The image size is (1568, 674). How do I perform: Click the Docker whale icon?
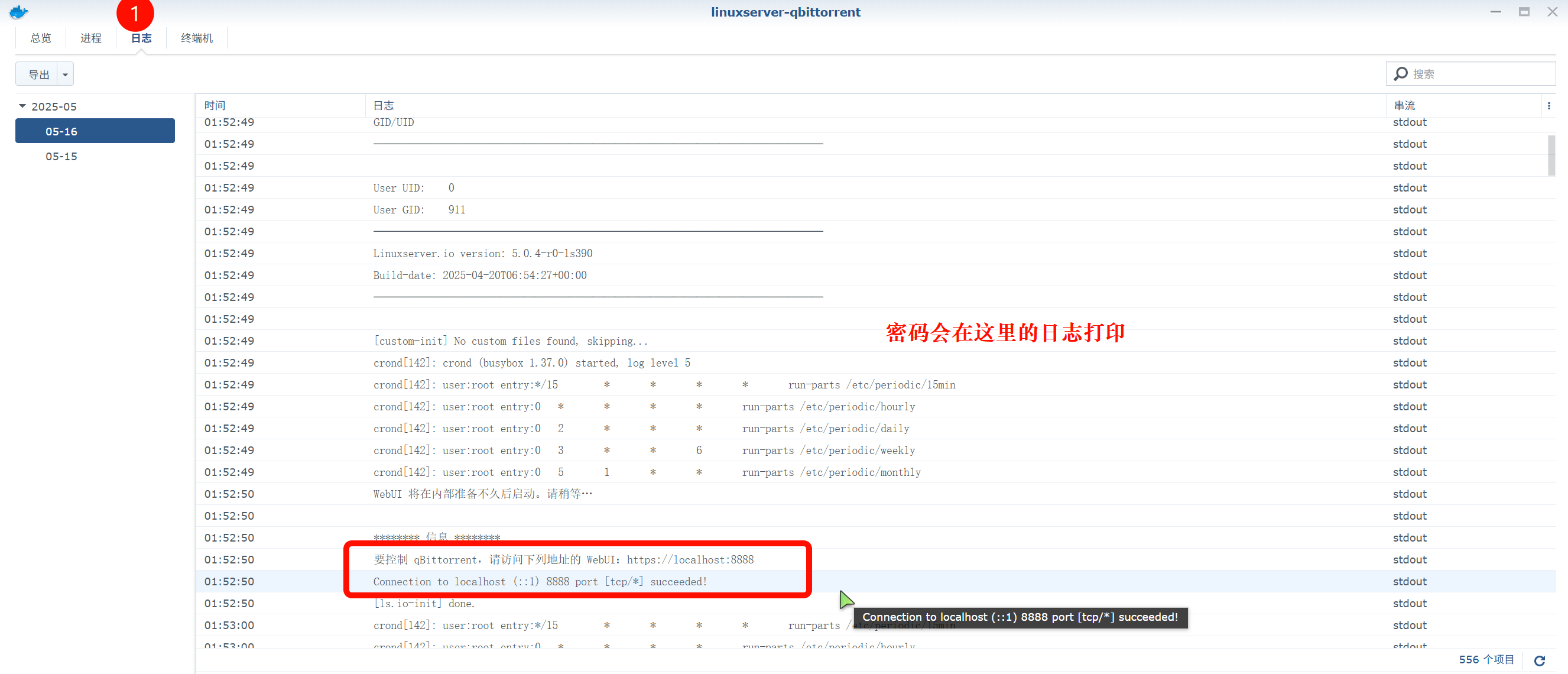click(18, 12)
